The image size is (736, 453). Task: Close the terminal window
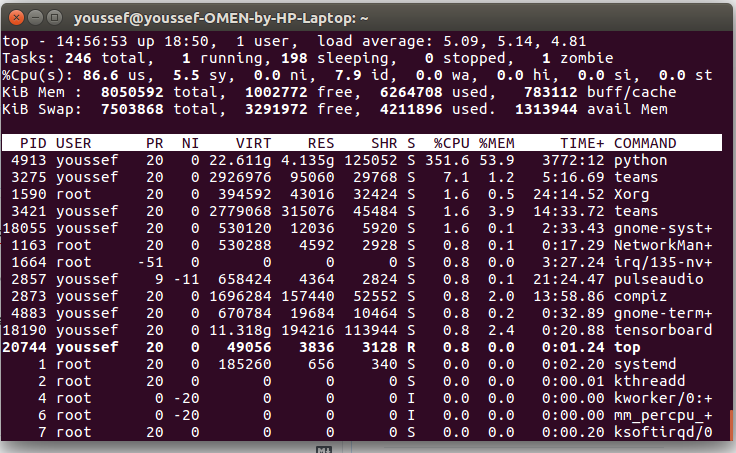[16, 18]
